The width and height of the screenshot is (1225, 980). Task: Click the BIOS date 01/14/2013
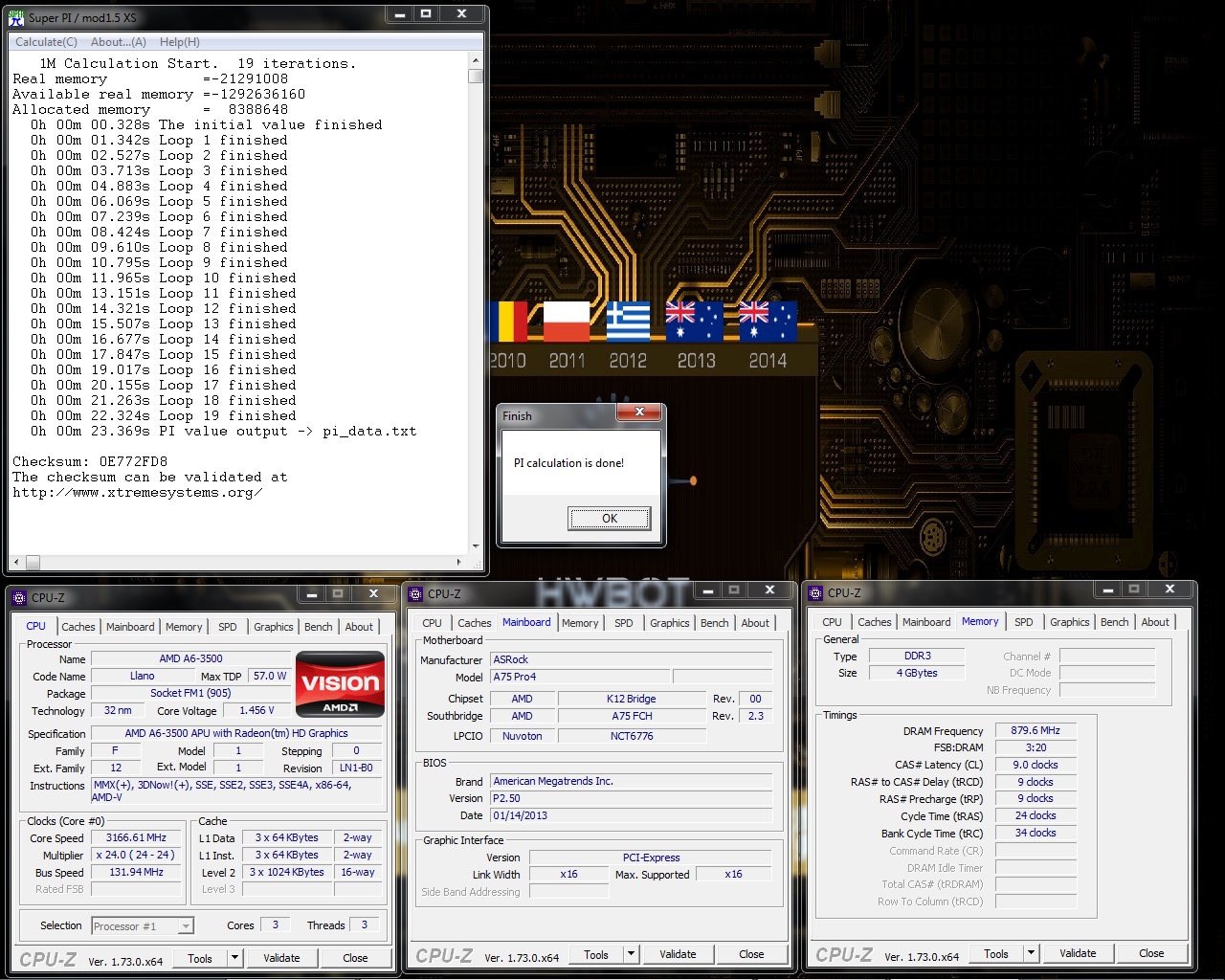(x=631, y=815)
